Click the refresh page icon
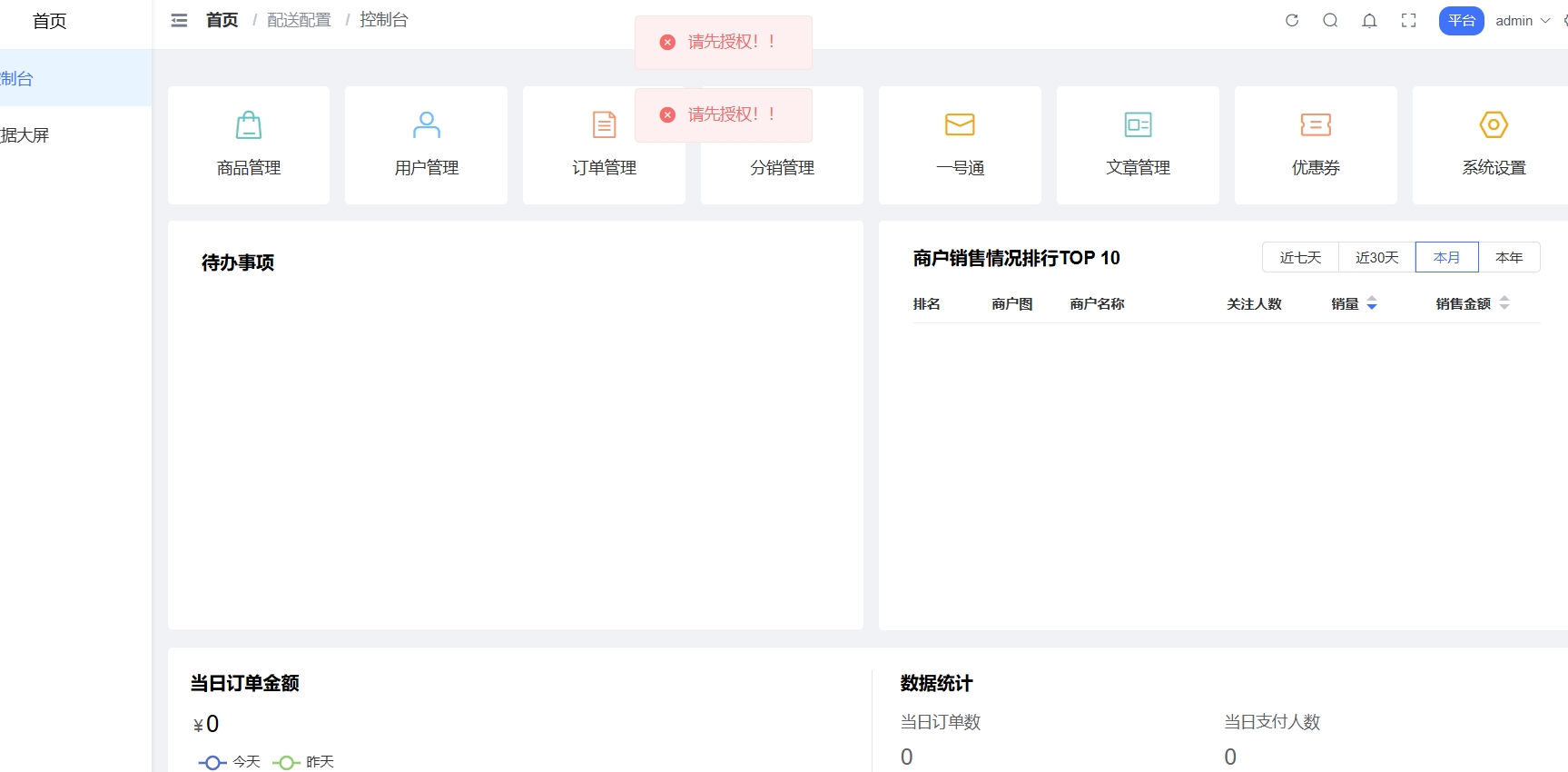Viewport: 1568px width, 772px height. pos(1292,21)
